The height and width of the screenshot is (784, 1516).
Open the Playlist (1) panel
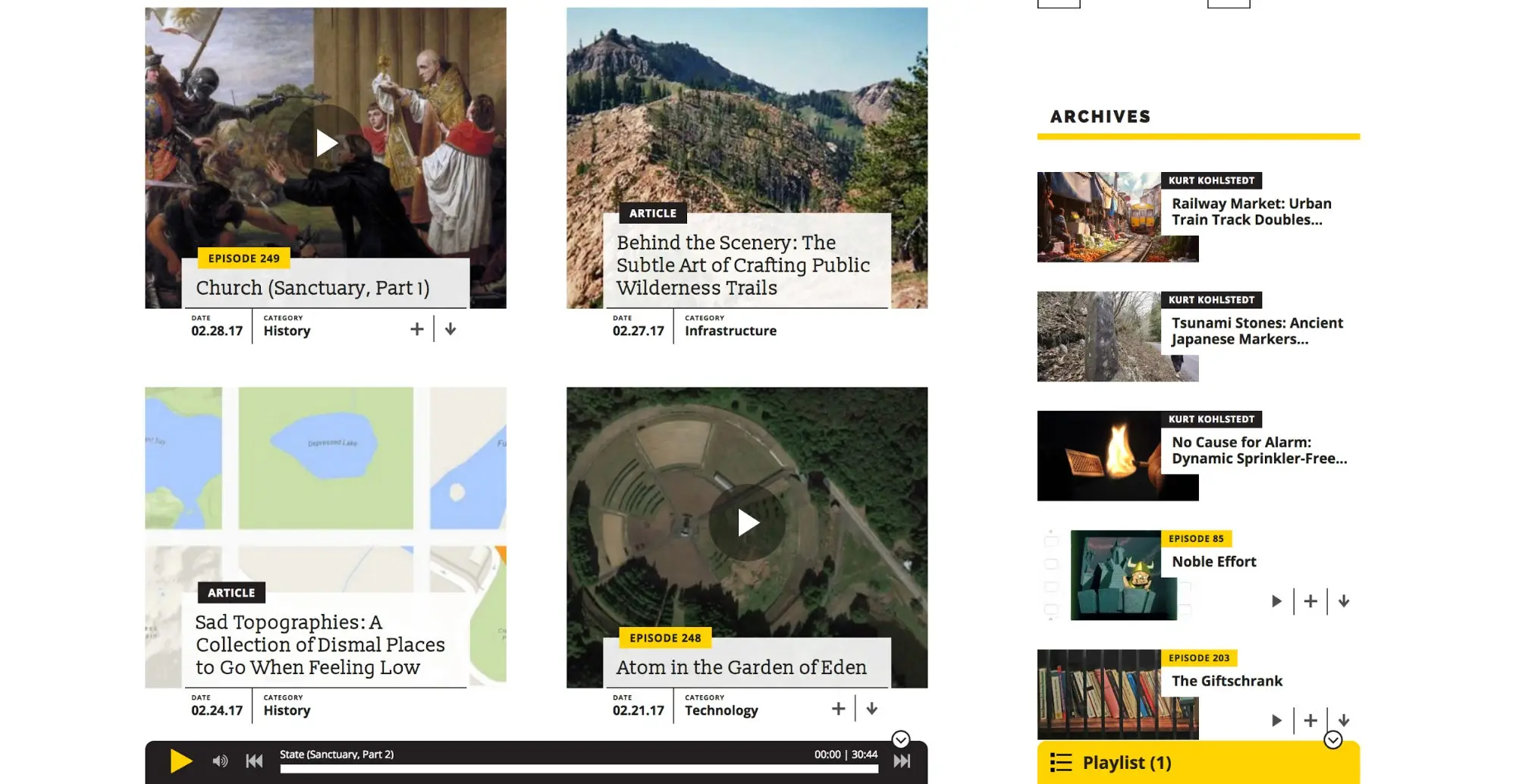pyautogui.click(x=1126, y=763)
